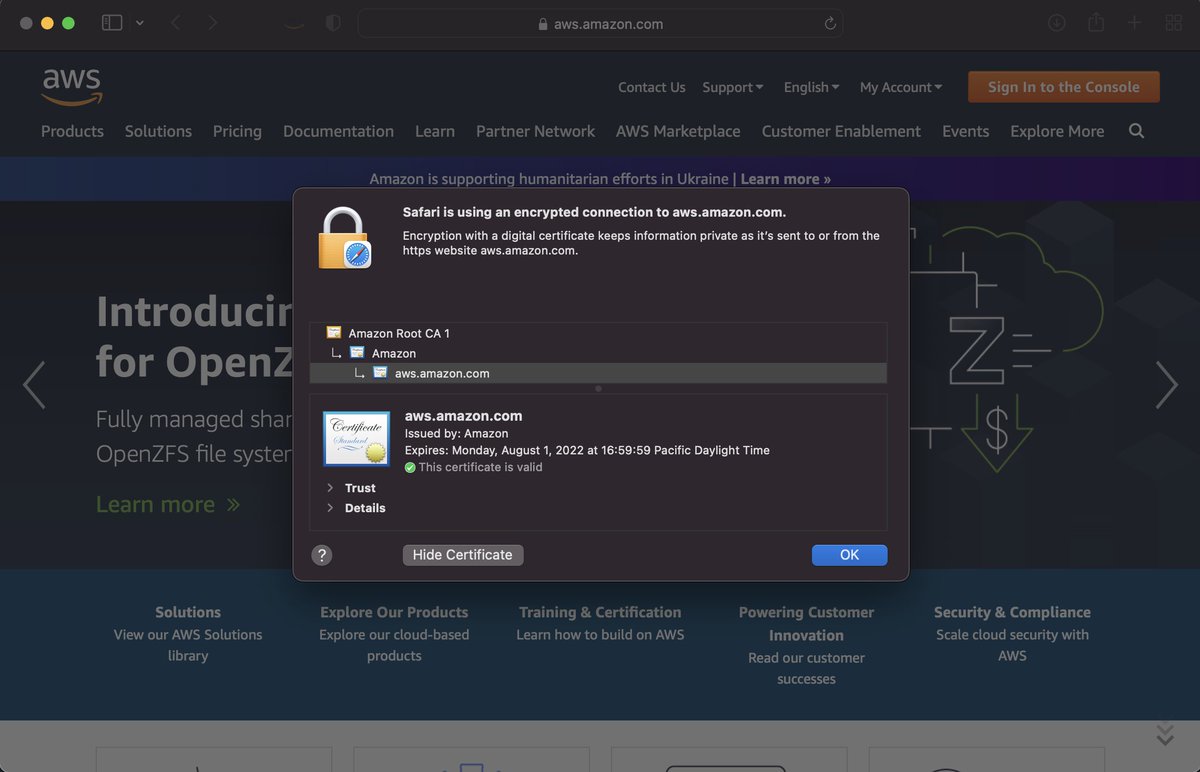Screen dimensions: 1200x772
Task: Open Explore More in navigation
Action: (x=1057, y=131)
